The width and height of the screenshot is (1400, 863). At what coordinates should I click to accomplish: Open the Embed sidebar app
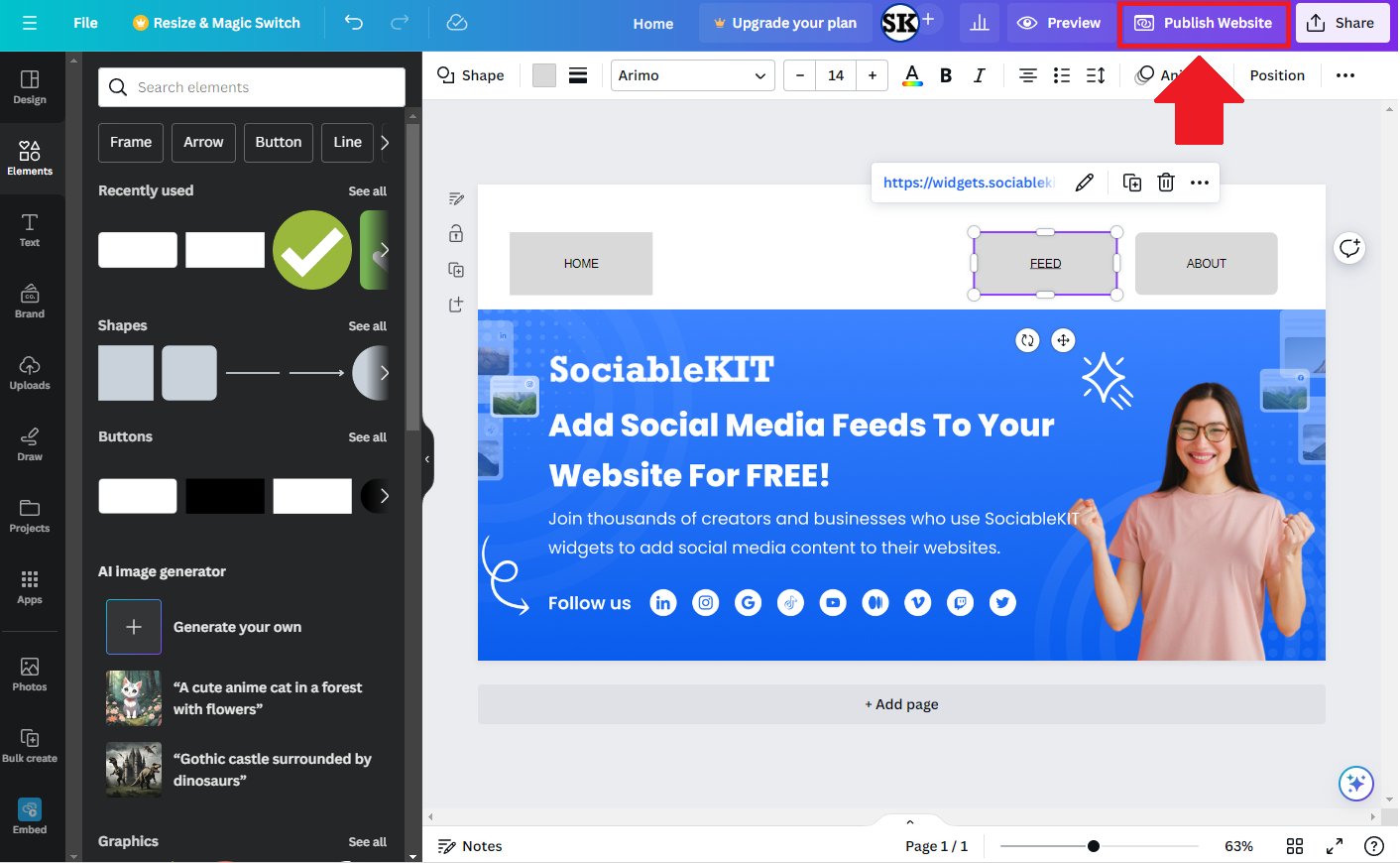pos(30,817)
